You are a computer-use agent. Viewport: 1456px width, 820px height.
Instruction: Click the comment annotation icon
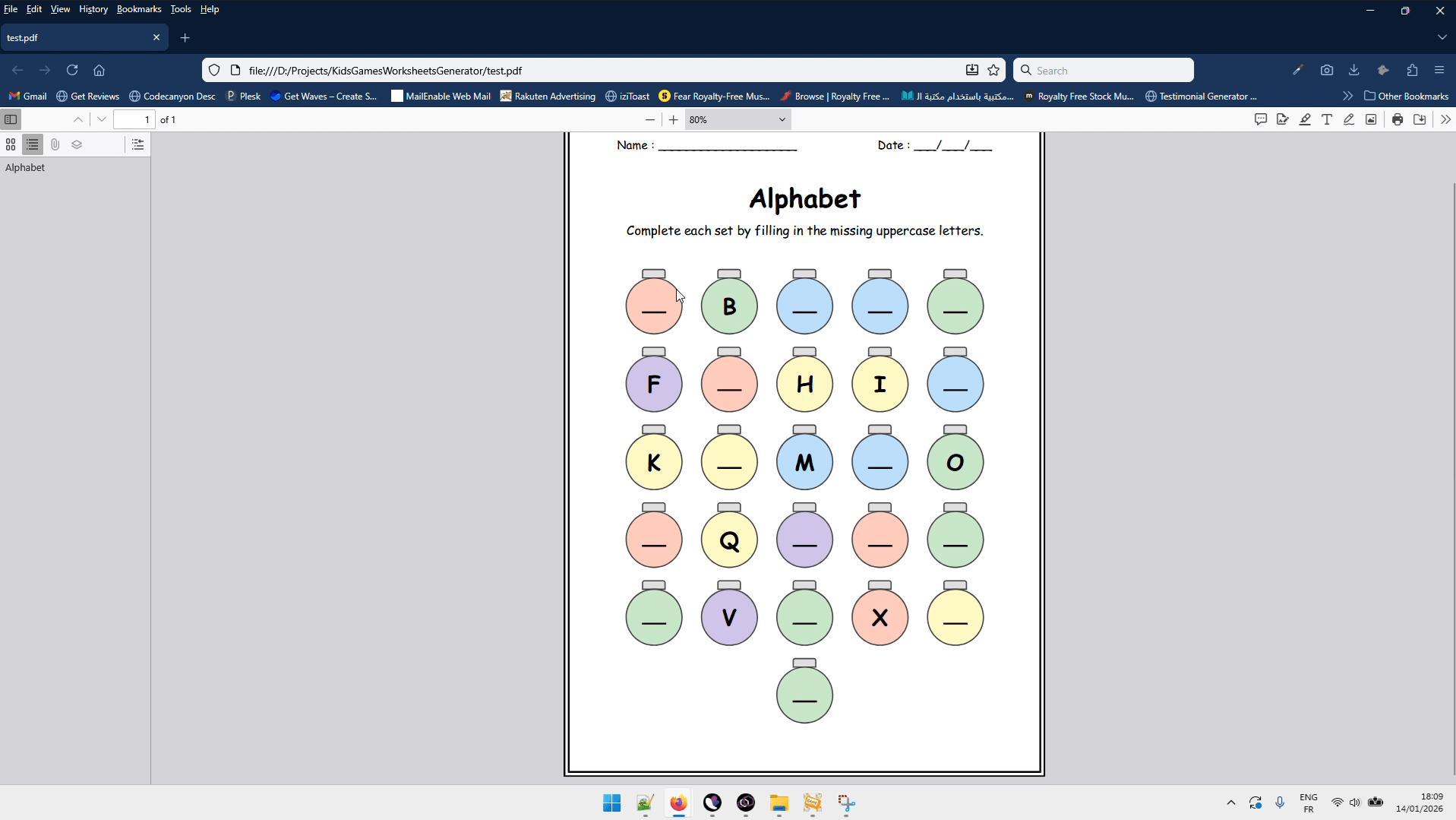(1261, 119)
